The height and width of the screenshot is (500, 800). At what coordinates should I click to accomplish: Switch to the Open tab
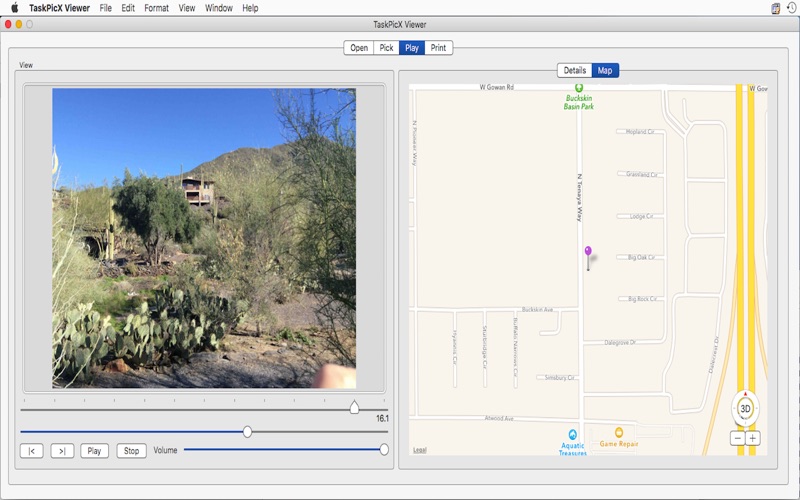[359, 47]
